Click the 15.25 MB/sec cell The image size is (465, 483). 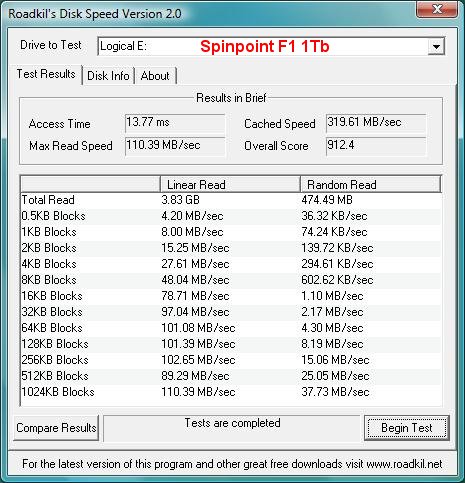pyautogui.click(x=195, y=248)
